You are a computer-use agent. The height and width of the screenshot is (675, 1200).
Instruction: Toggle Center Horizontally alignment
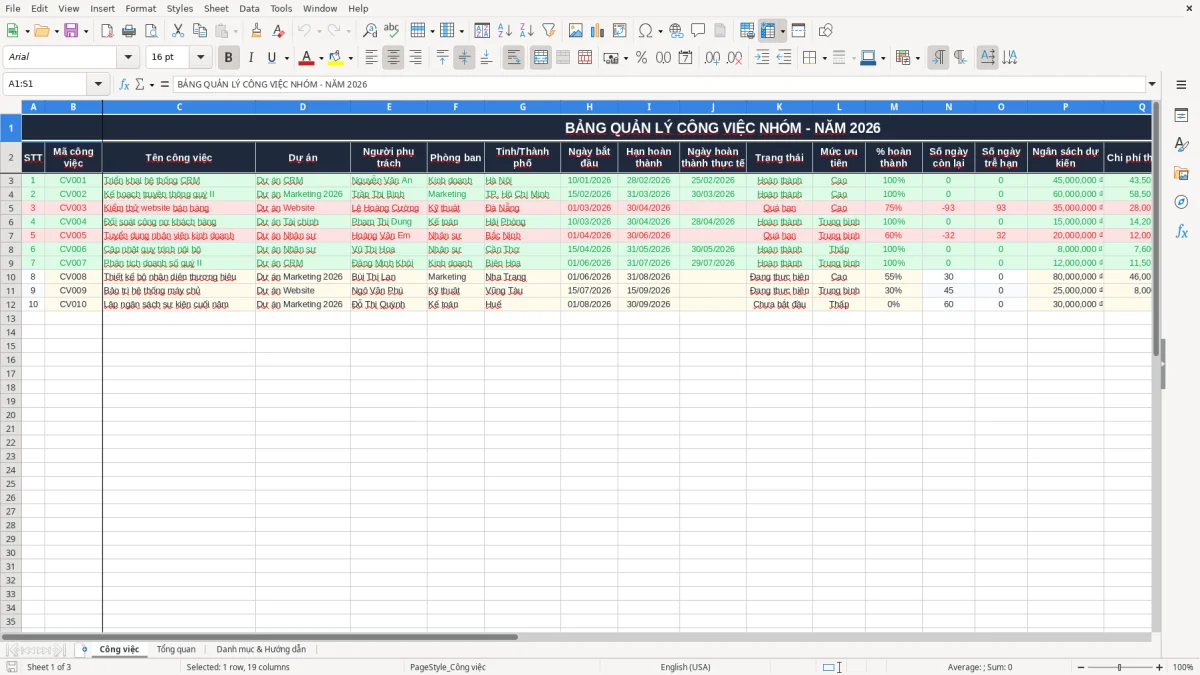393,58
